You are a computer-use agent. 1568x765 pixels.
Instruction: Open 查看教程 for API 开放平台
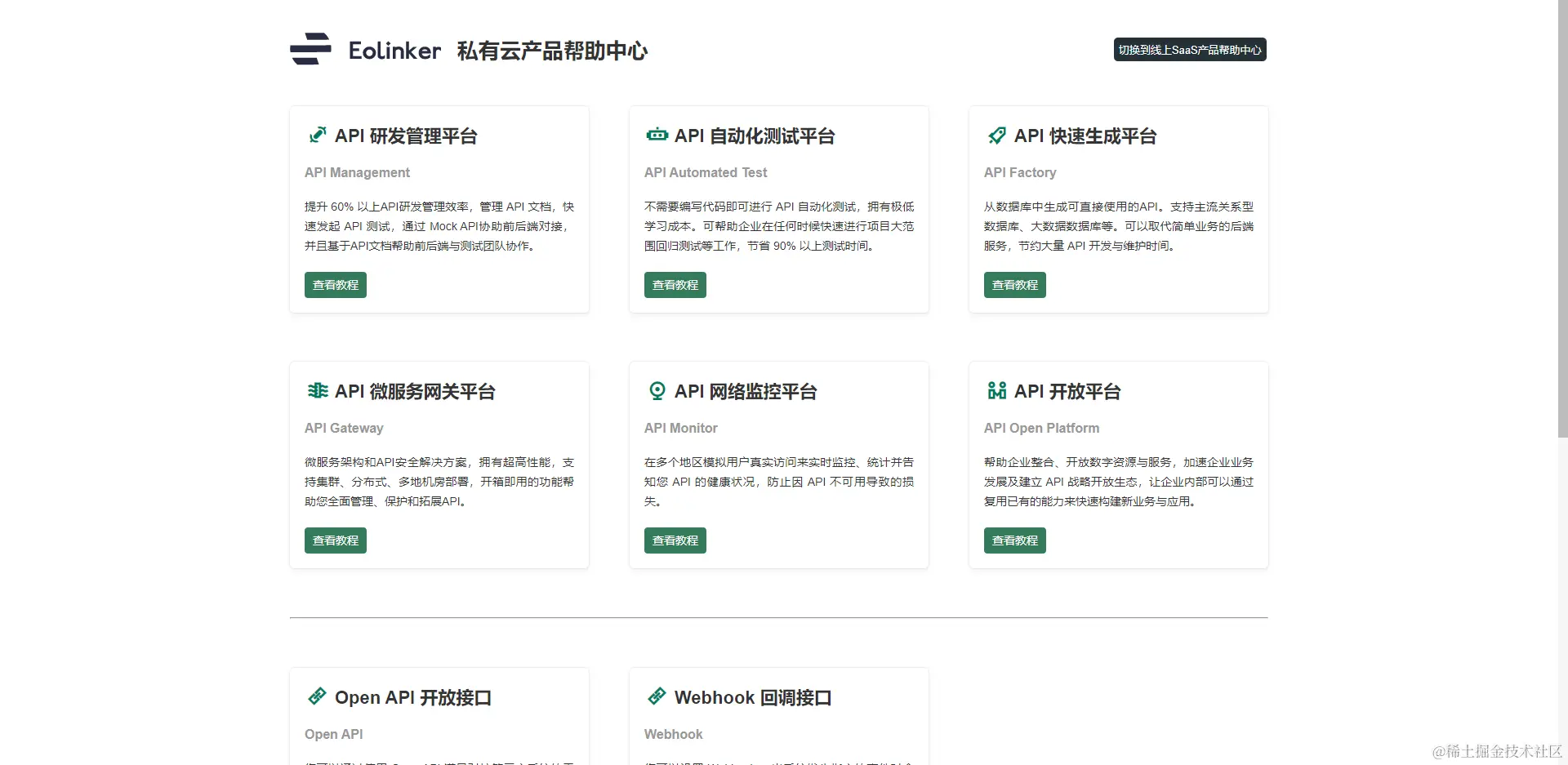1014,540
